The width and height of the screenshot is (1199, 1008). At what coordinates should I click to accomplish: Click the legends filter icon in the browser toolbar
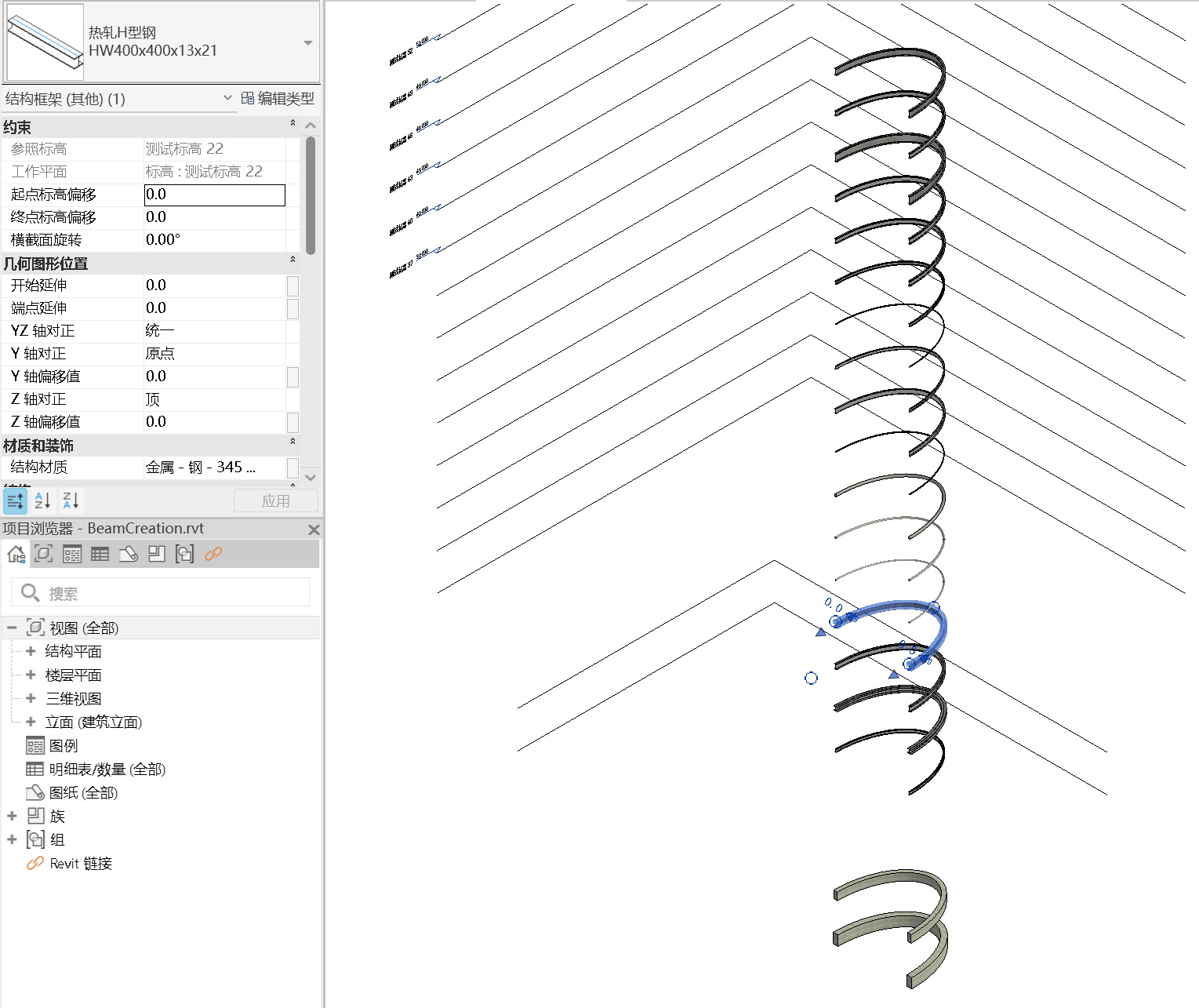[x=72, y=555]
